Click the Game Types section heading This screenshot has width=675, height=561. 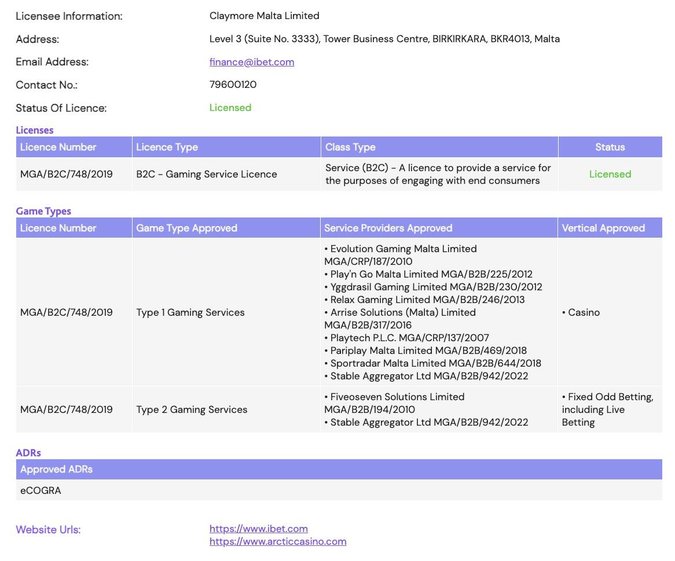tap(43, 211)
